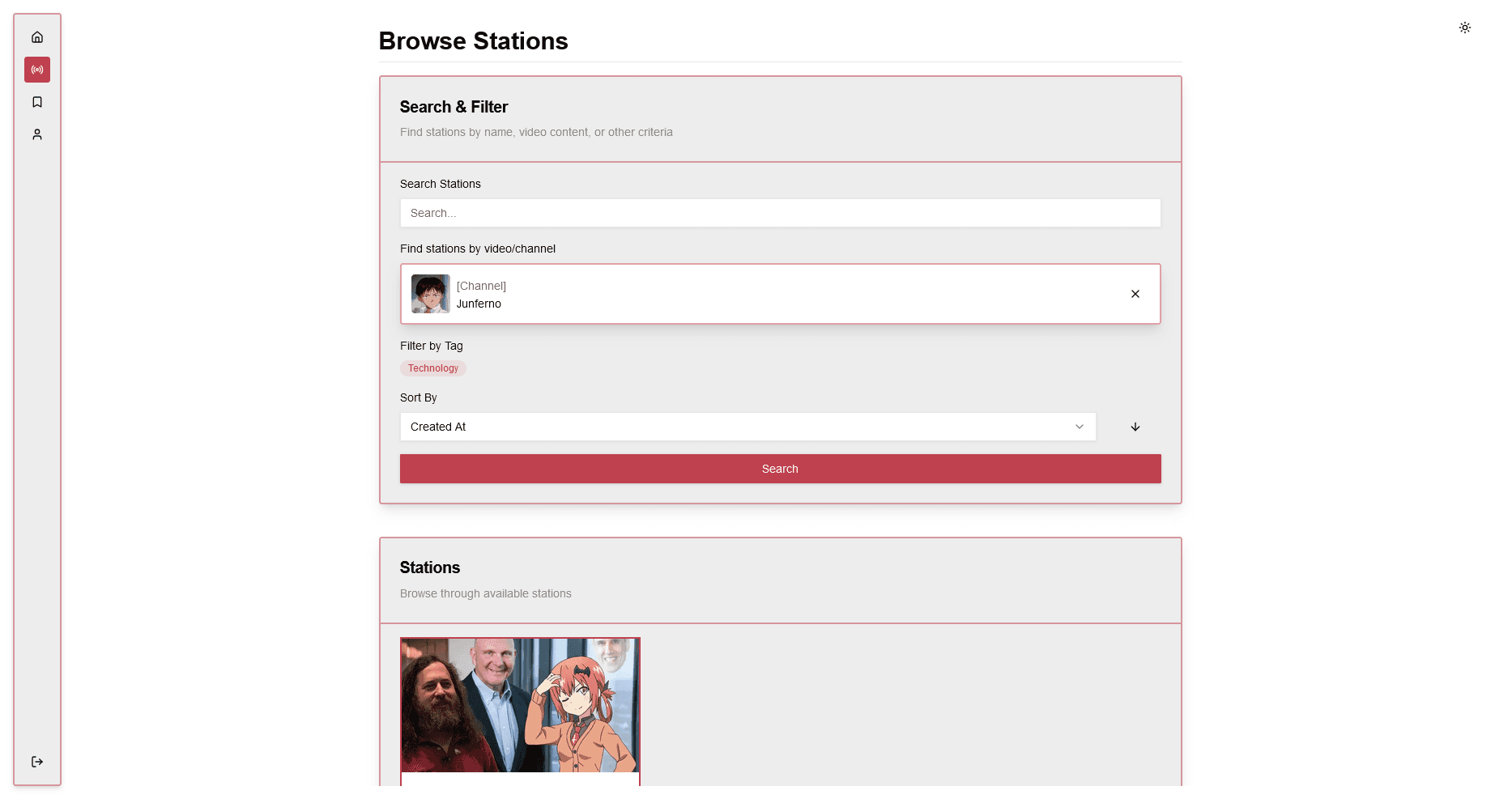The height and width of the screenshot is (799, 1512).
Task: Go to the Home page in sidebar
Action: [37, 37]
